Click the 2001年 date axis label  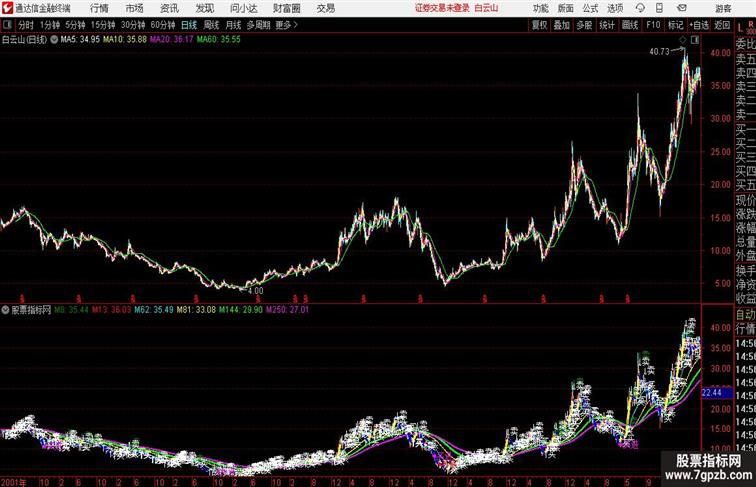tap(13, 482)
